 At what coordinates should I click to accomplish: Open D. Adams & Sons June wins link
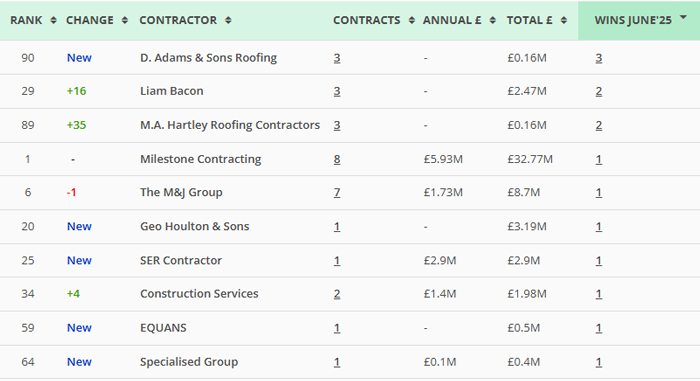pyautogui.click(x=599, y=58)
